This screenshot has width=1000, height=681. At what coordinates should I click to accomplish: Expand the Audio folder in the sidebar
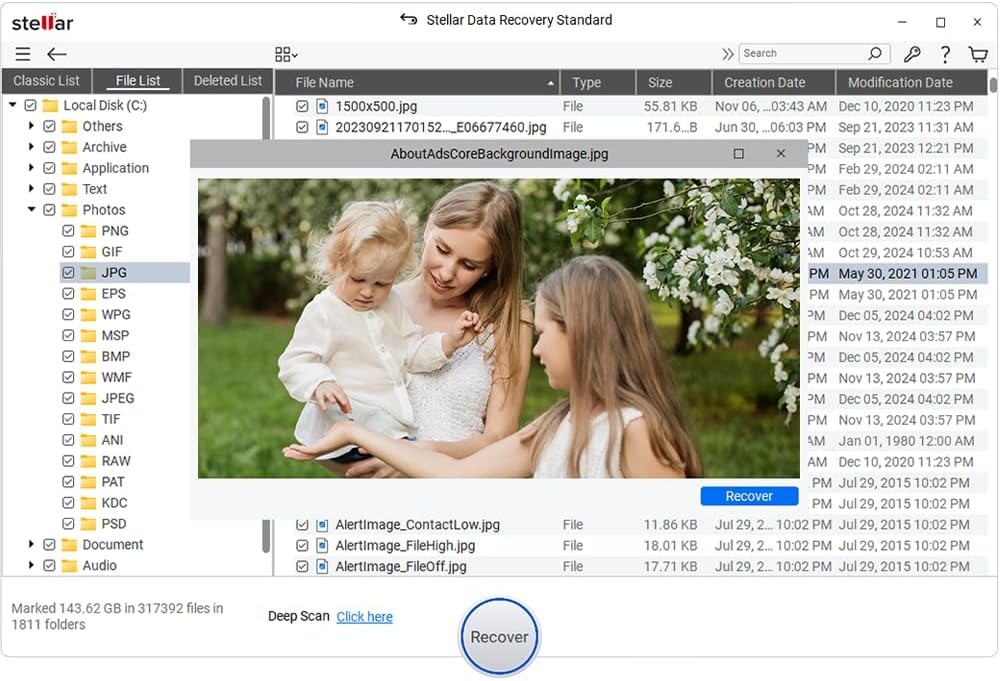coord(31,565)
